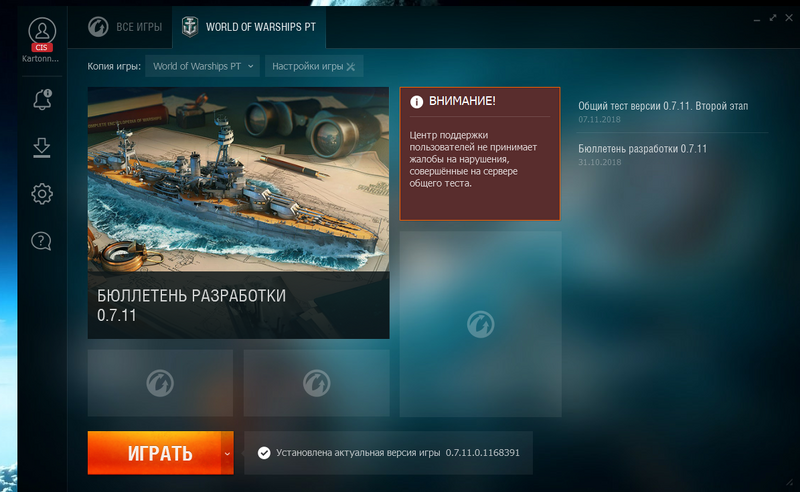Open downloads arrow icon in sidebar
The image size is (800, 492).
(42, 147)
